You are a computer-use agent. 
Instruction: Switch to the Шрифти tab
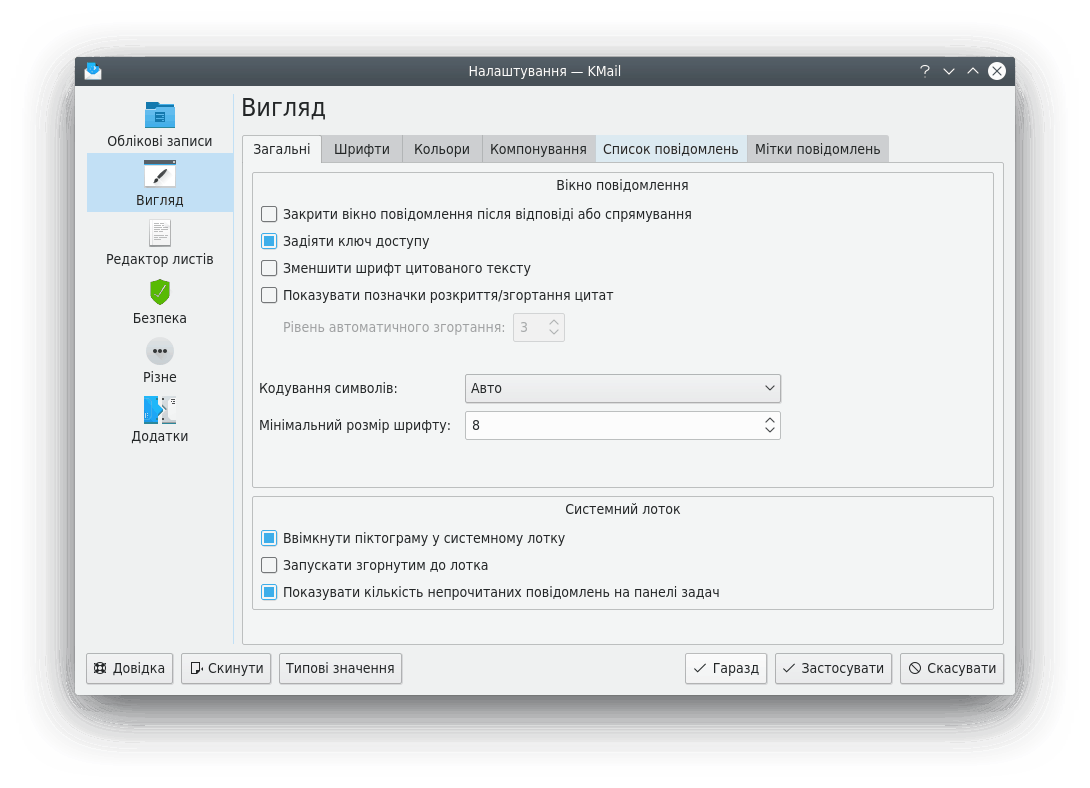[362, 149]
